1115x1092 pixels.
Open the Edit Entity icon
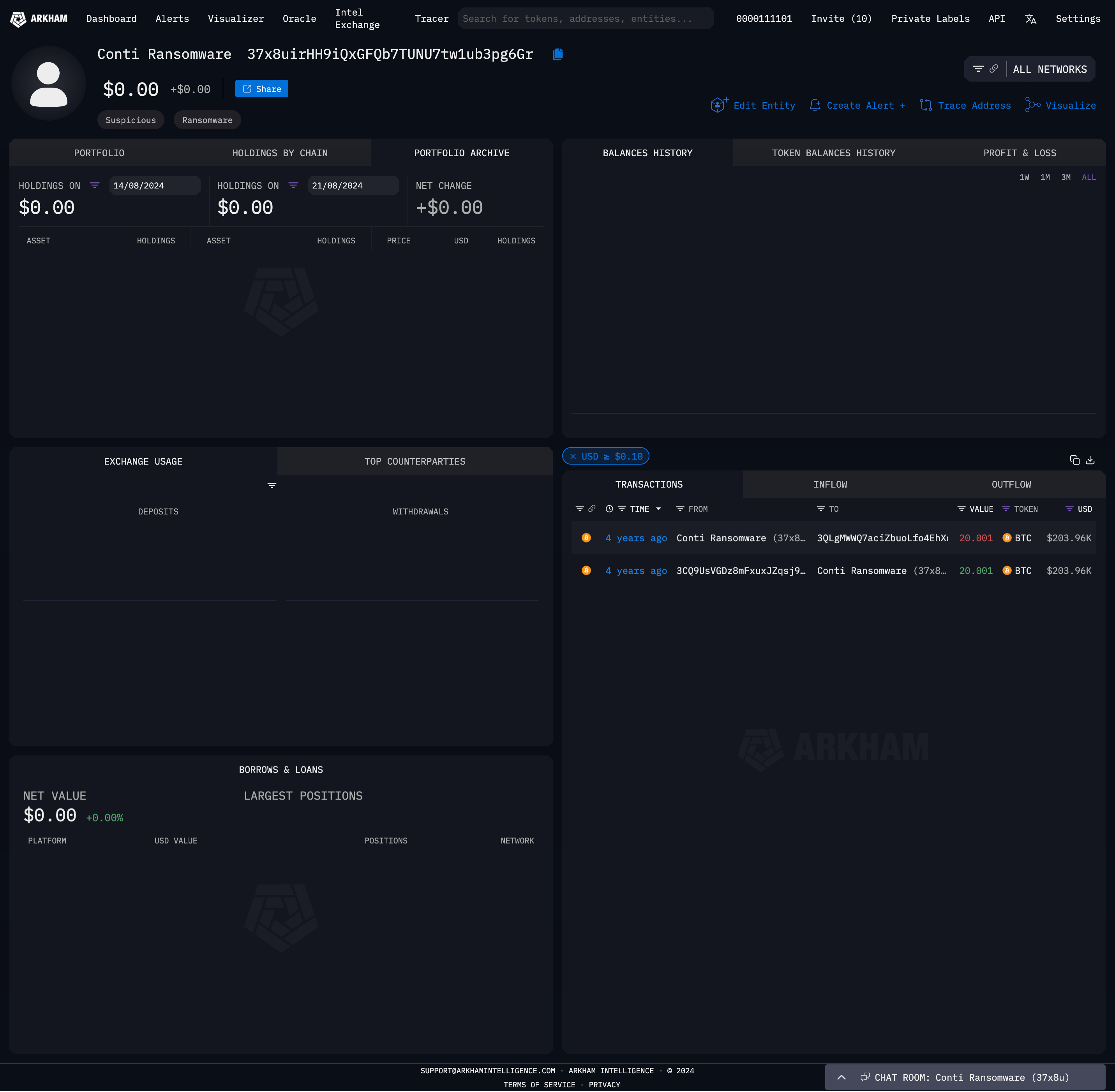(x=718, y=105)
